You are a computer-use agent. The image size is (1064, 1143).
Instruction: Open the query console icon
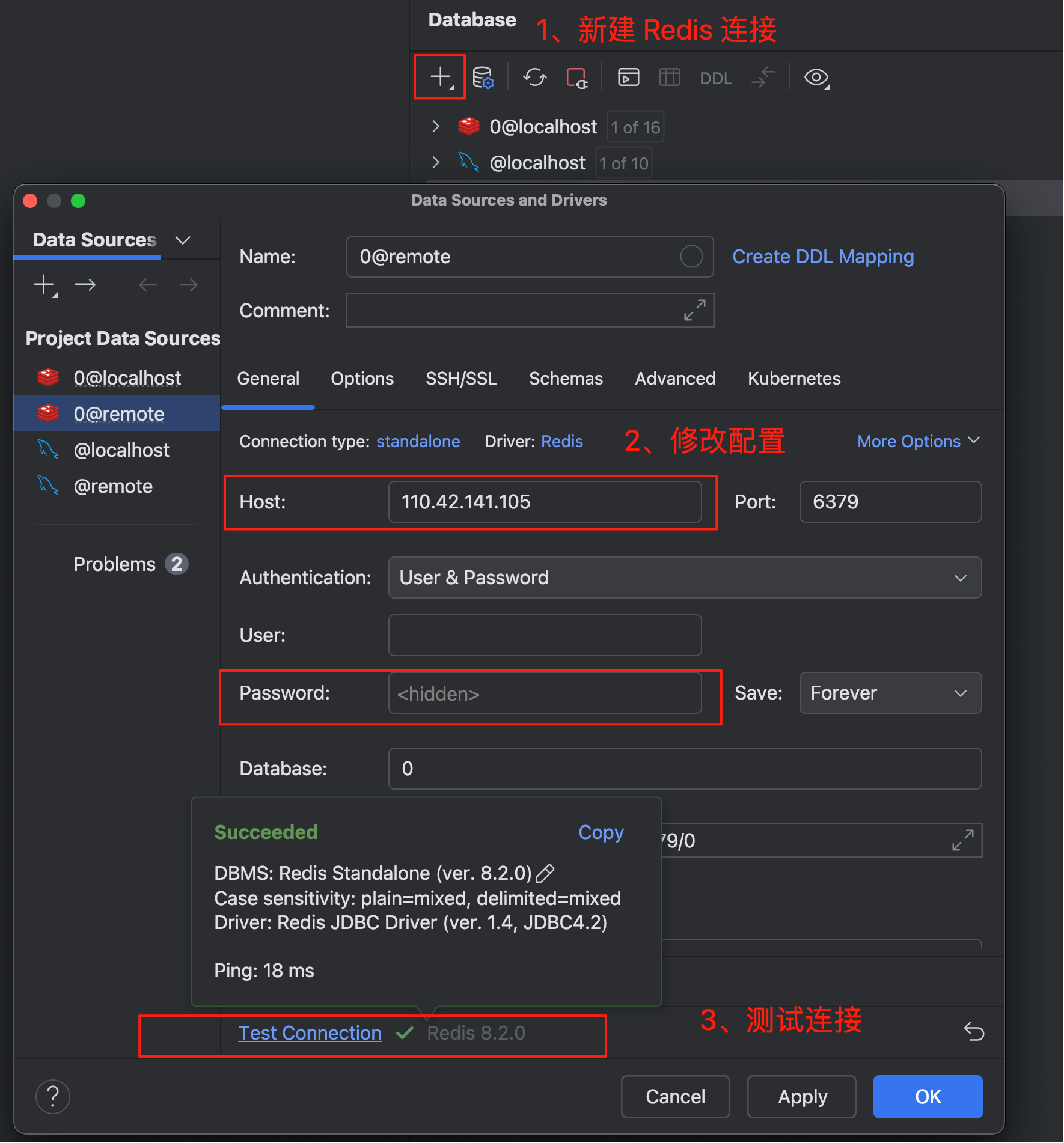coord(628,78)
